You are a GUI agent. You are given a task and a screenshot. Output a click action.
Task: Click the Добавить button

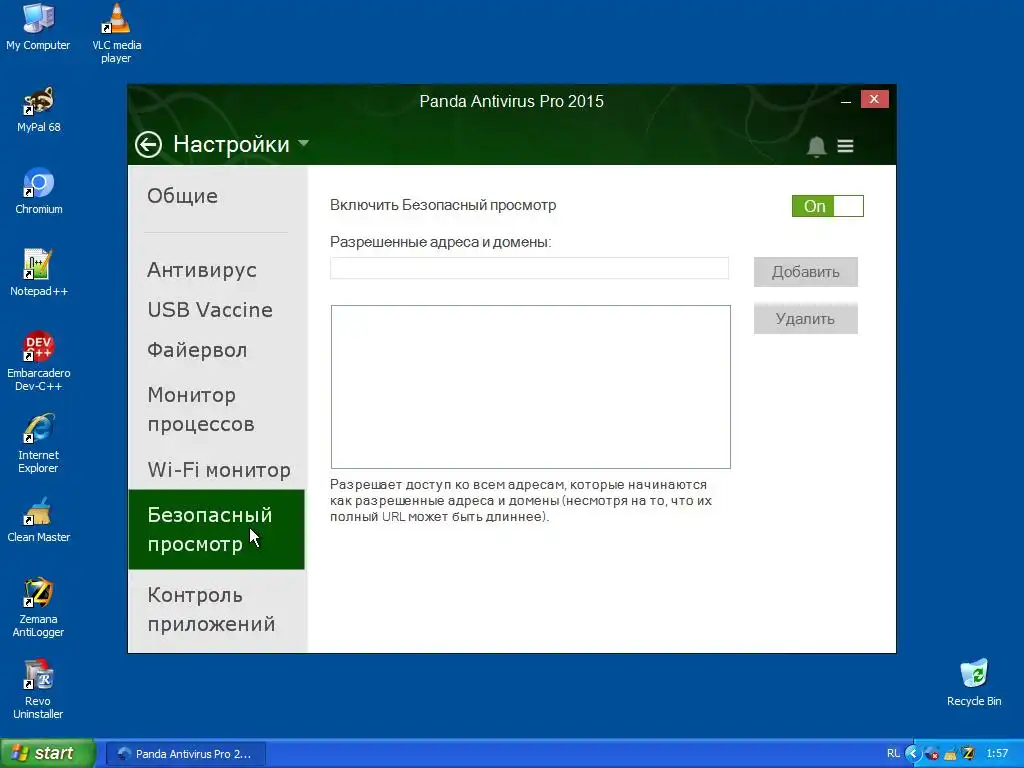[x=805, y=272]
